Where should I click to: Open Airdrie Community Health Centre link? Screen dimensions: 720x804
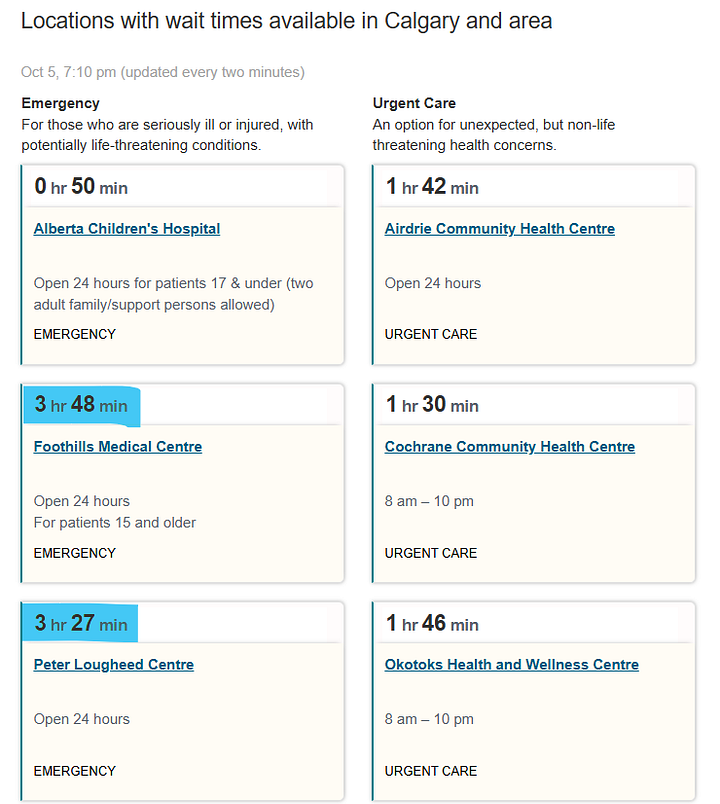pyautogui.click(x=499, y=229)
